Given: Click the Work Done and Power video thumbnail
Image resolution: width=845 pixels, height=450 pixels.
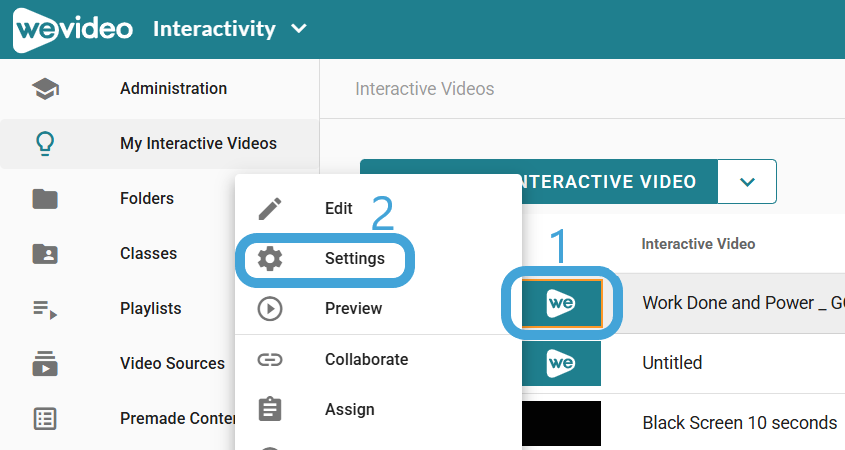Looking at the screenshot, I should 560,303.
